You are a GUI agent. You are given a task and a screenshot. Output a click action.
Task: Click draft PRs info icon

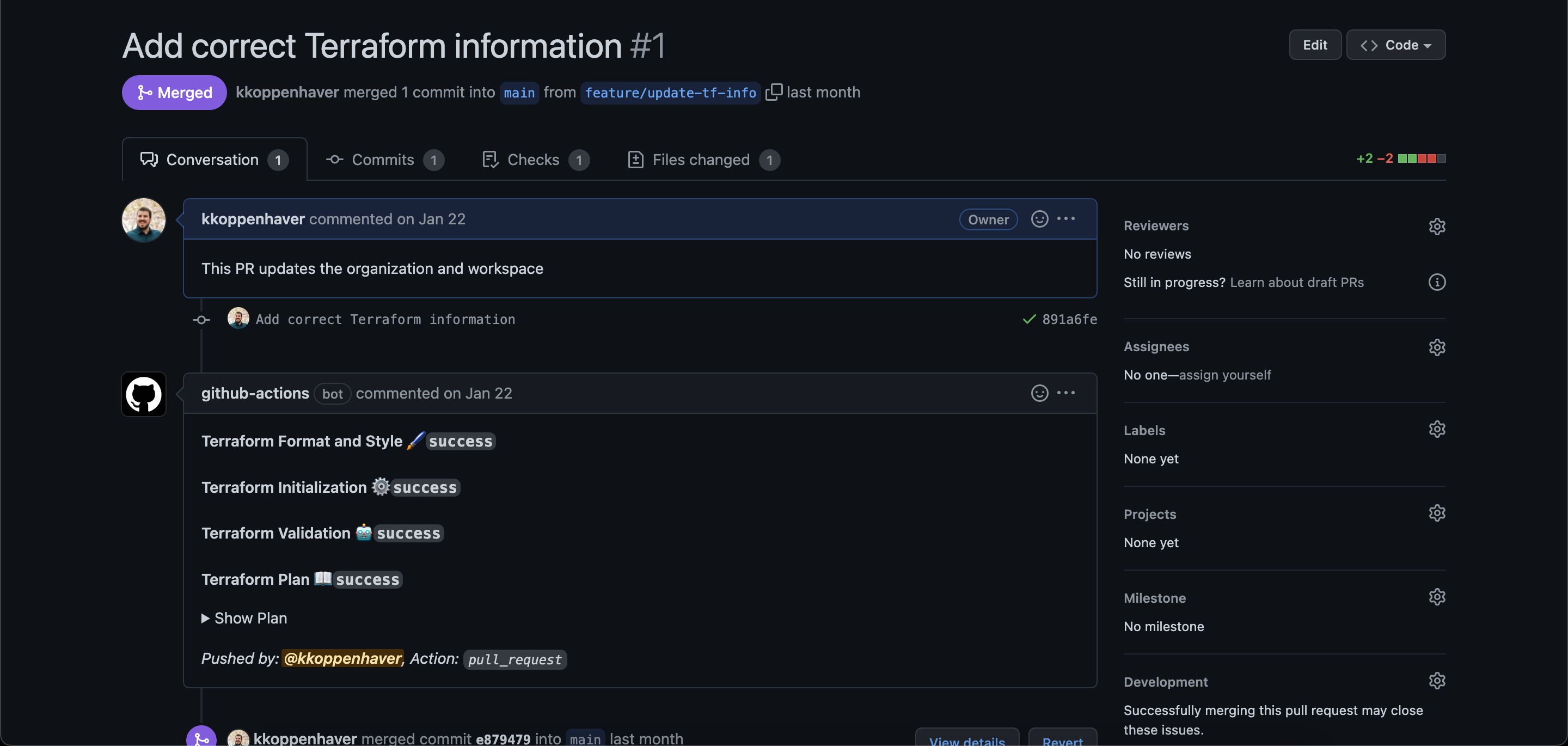1437,282
